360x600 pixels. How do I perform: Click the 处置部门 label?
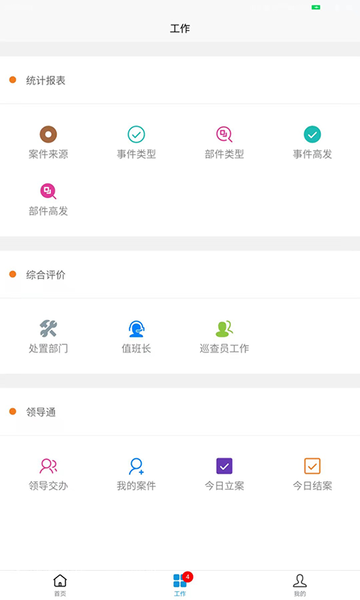[x=48, y=348]
